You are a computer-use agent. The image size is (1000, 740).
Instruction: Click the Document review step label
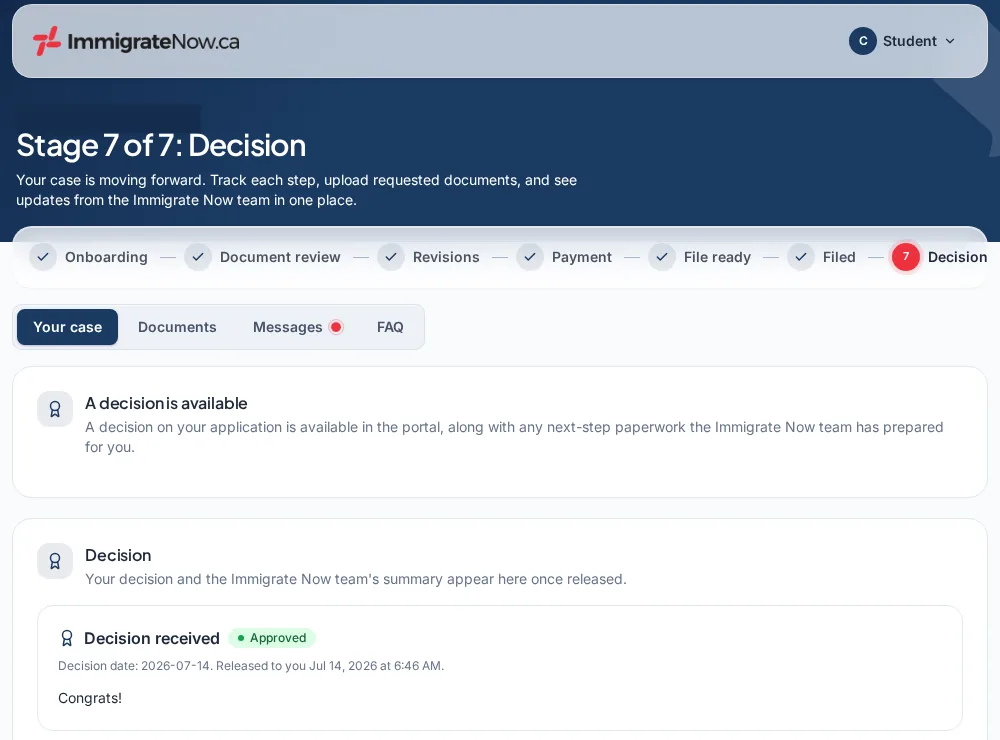tap(280, 257)
